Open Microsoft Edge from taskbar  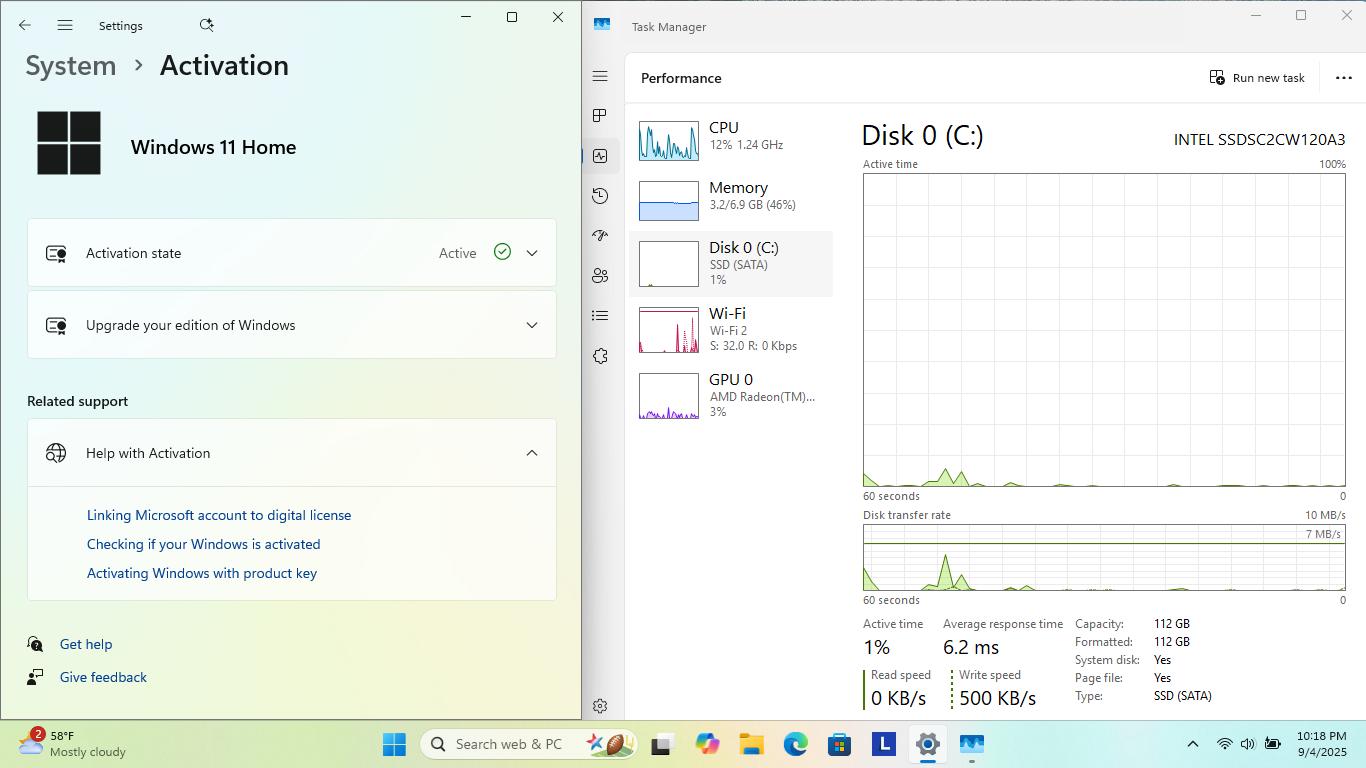tap(795, 744)
